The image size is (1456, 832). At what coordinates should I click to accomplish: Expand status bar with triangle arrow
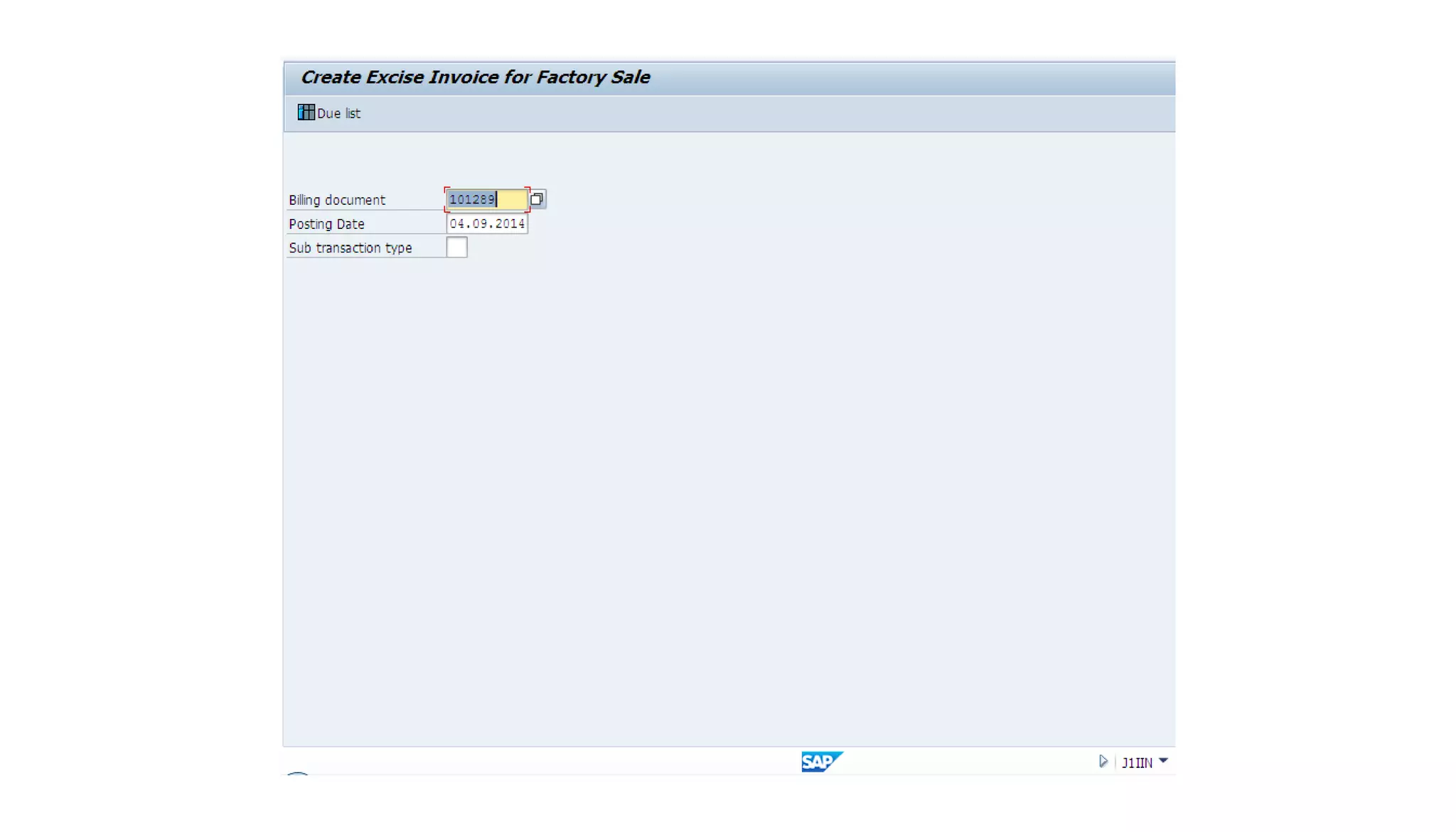point(1103,762)
